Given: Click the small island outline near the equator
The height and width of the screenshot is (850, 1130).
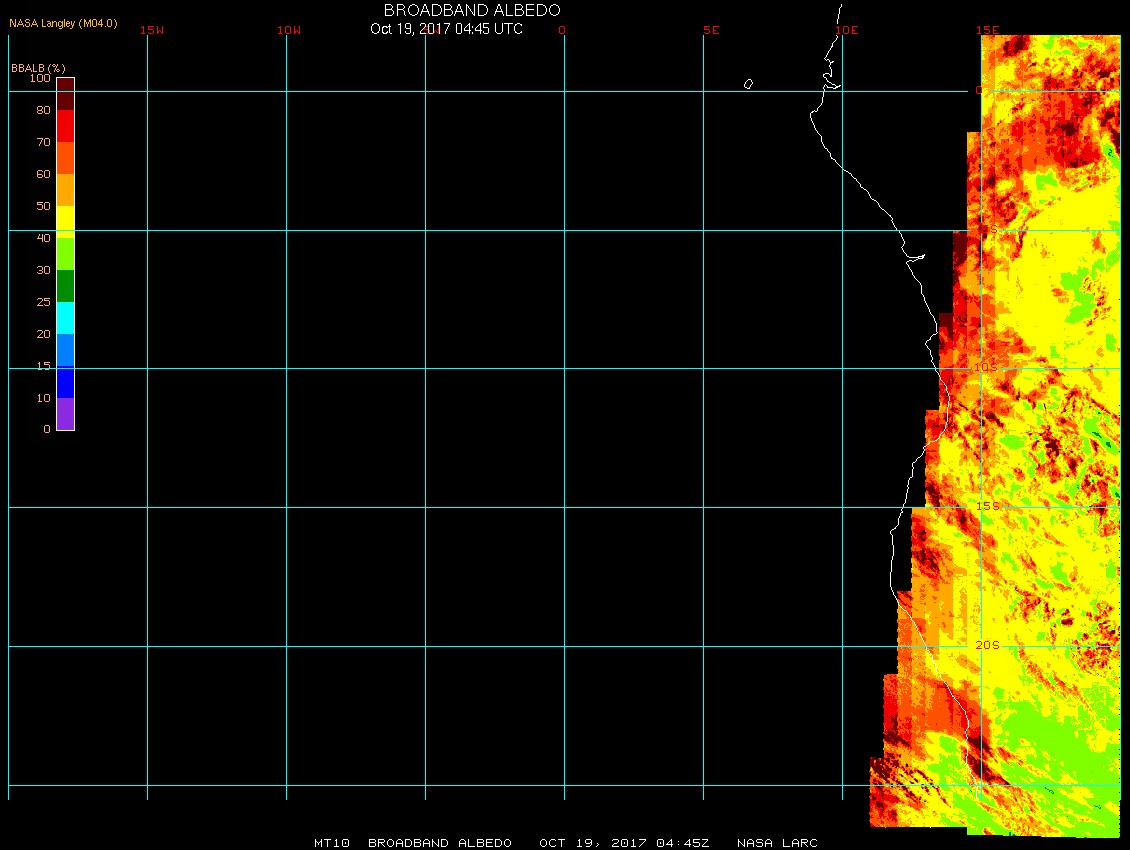Looking at the screenshot, I should (748, 84).
